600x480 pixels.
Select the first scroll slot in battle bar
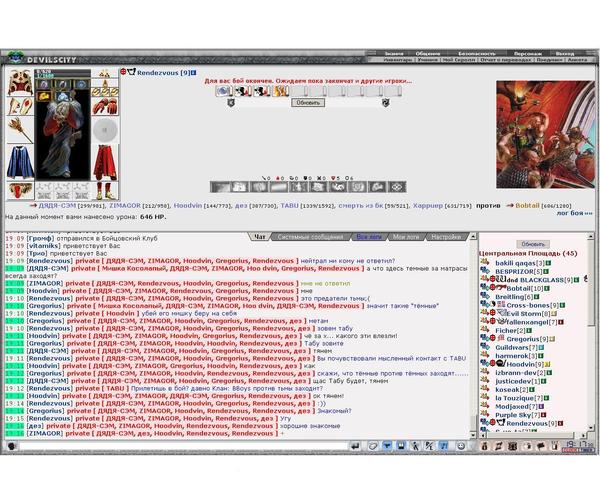click(224, 91)
